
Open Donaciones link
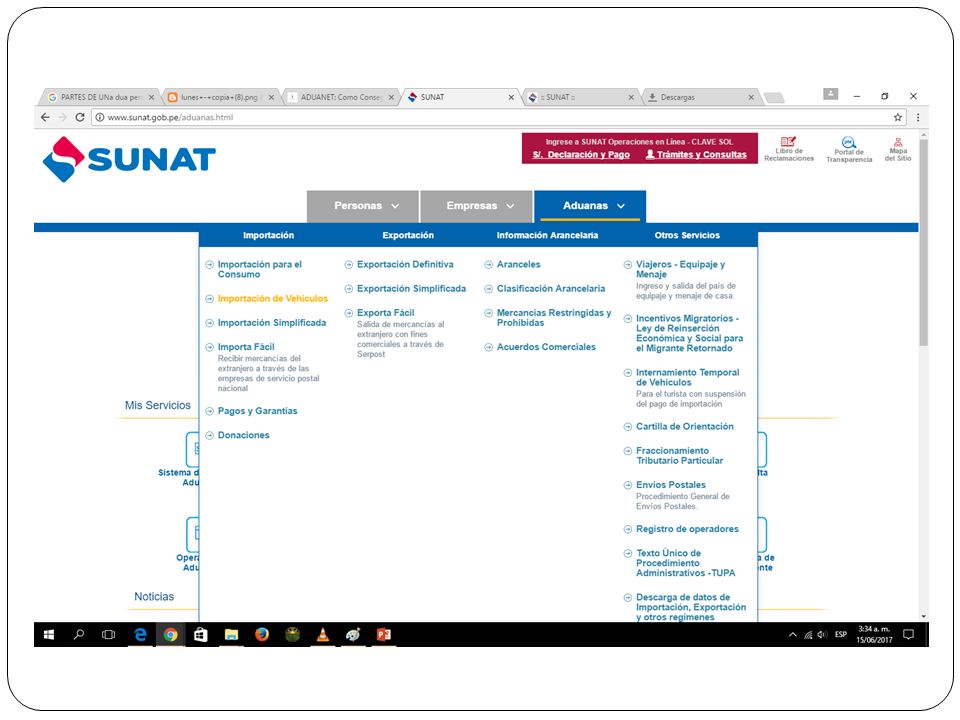[243, 435]
